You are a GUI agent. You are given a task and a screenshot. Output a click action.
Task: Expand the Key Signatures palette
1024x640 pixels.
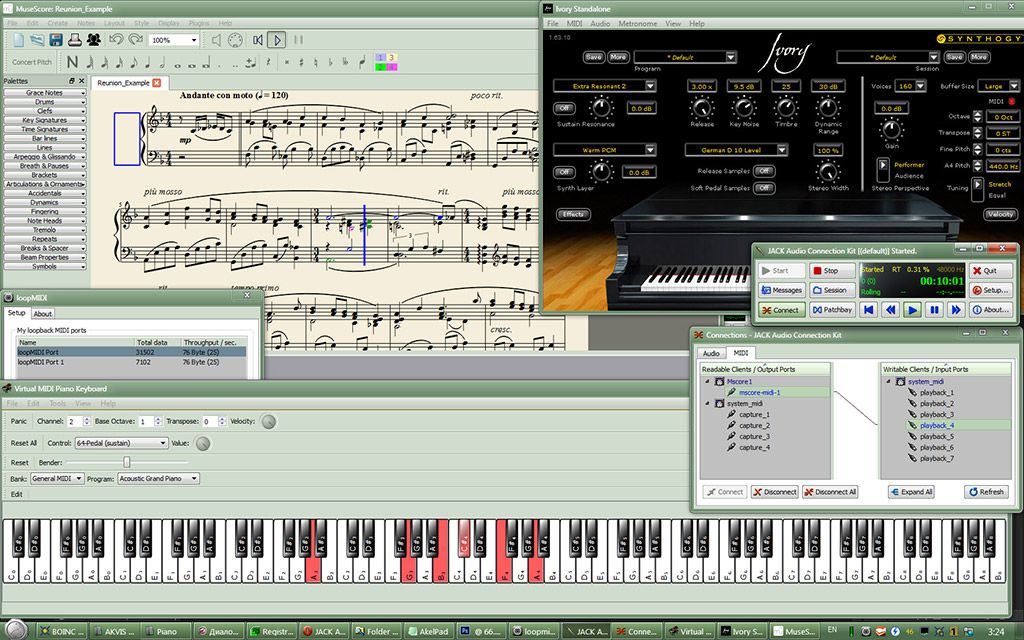pos(44,120)
